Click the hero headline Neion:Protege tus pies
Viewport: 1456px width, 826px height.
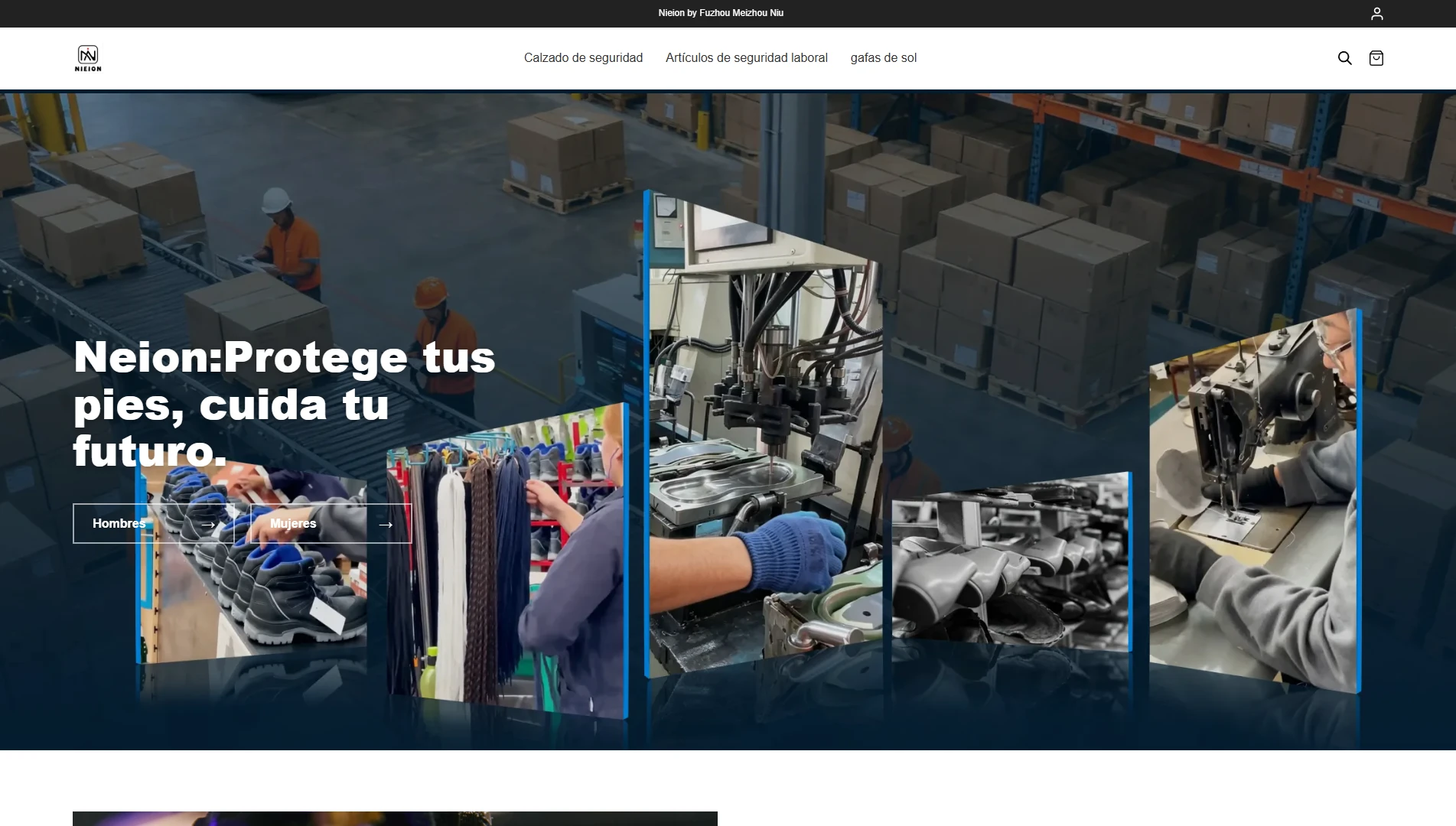(284, 404)
